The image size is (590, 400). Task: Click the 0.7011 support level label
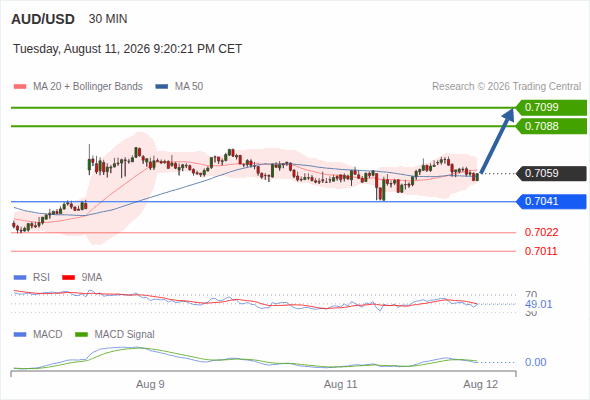541,251
